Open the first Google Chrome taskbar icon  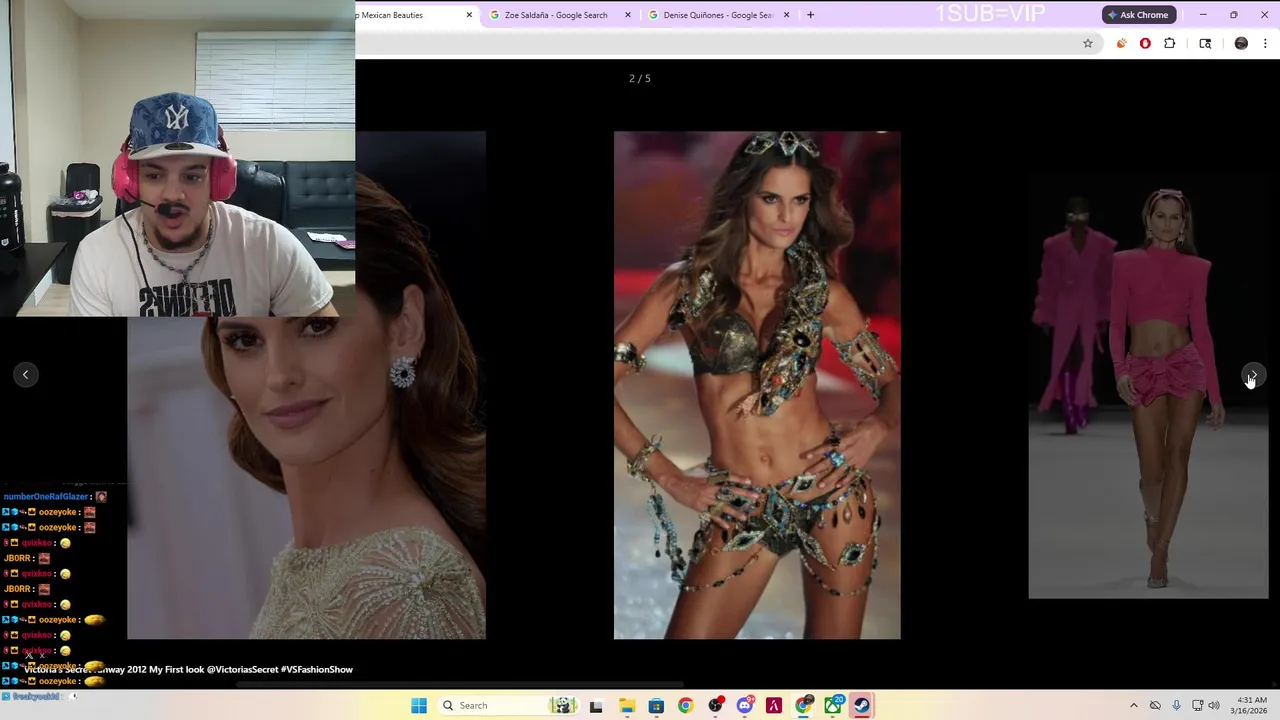[685, 706]
